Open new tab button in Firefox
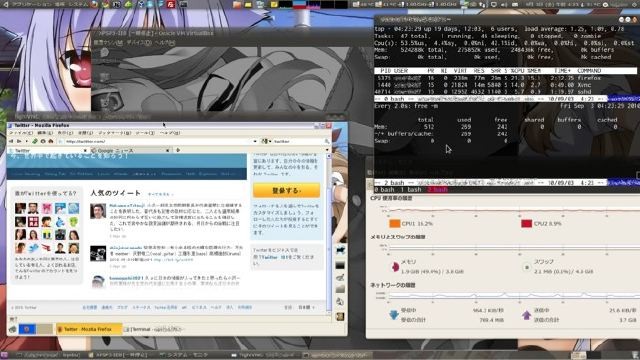This screenshot has height=360, width=640. 178,150
